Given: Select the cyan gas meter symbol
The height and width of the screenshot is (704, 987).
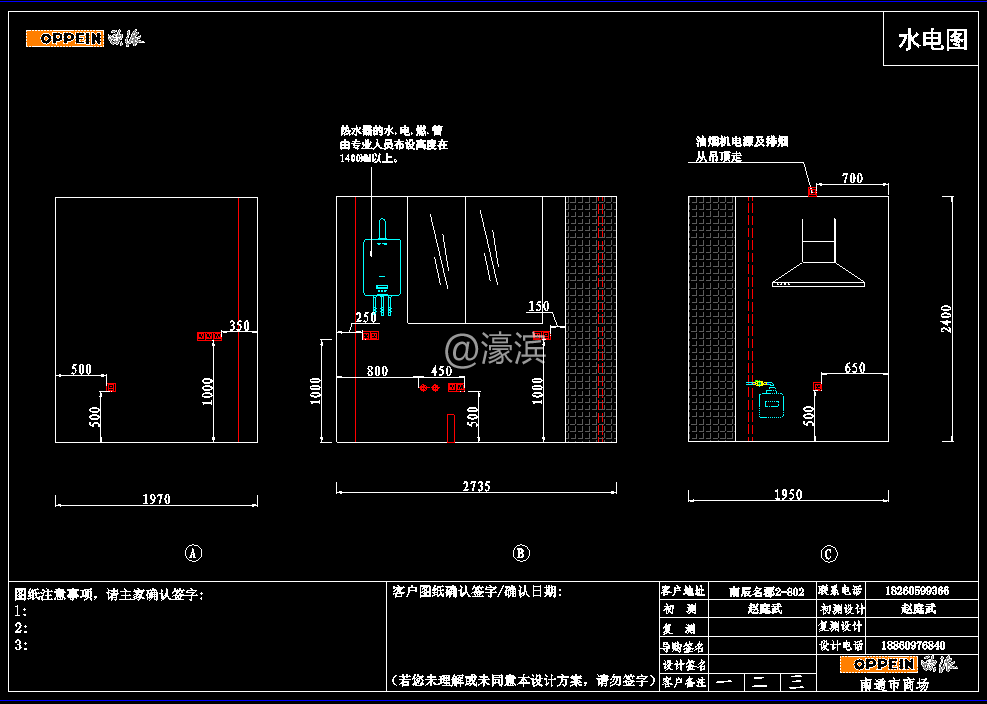Looking at the screenshot, I should click(x=771, y=405).
